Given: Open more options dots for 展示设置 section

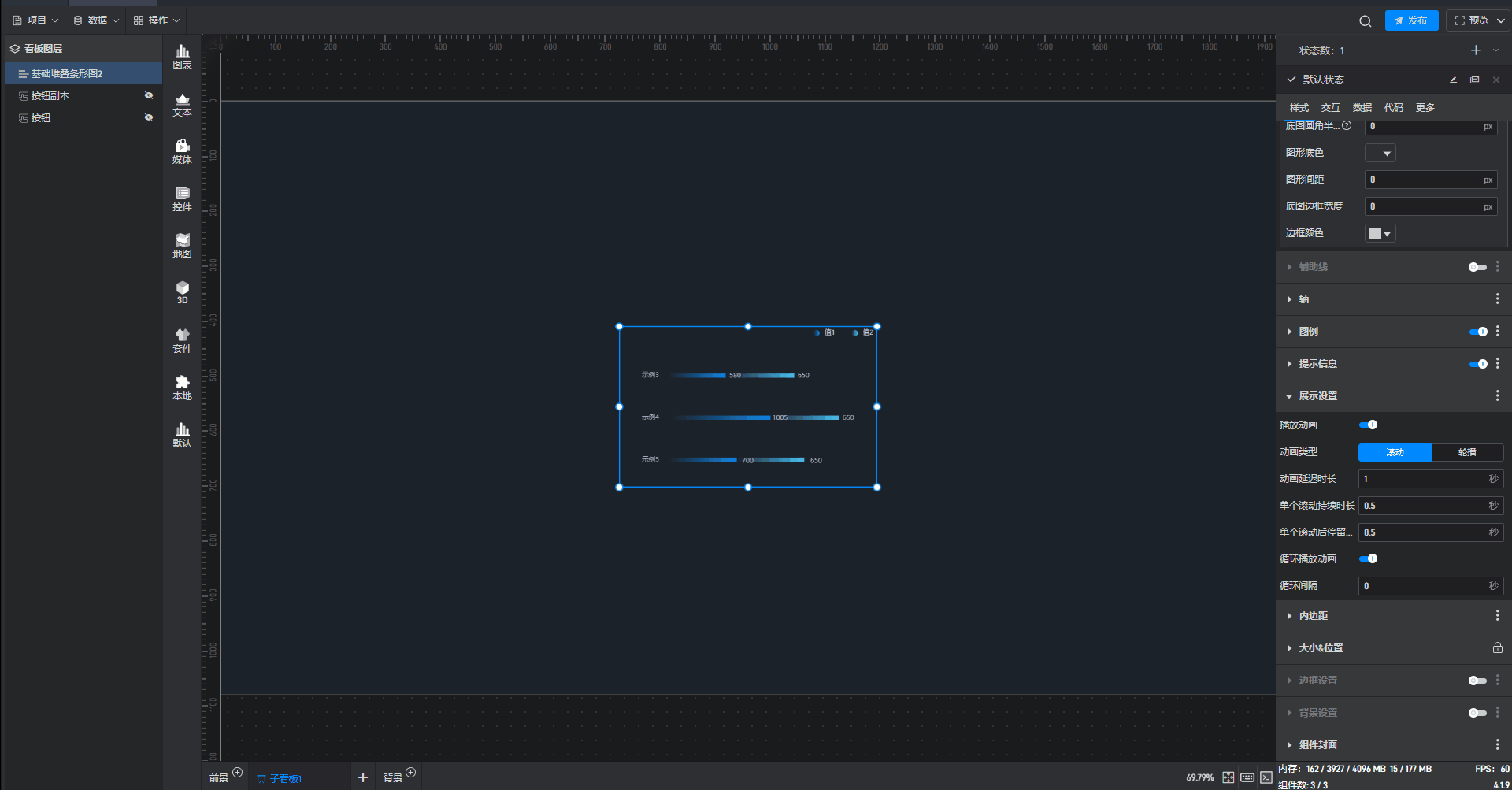Looking at the screenshot, I should (1497, 396).
